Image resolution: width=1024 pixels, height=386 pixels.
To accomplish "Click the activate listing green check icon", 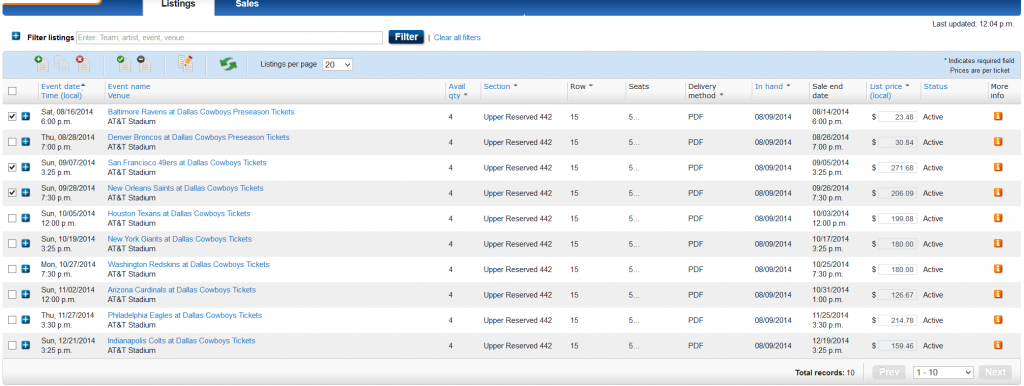I will coord(123,63).
